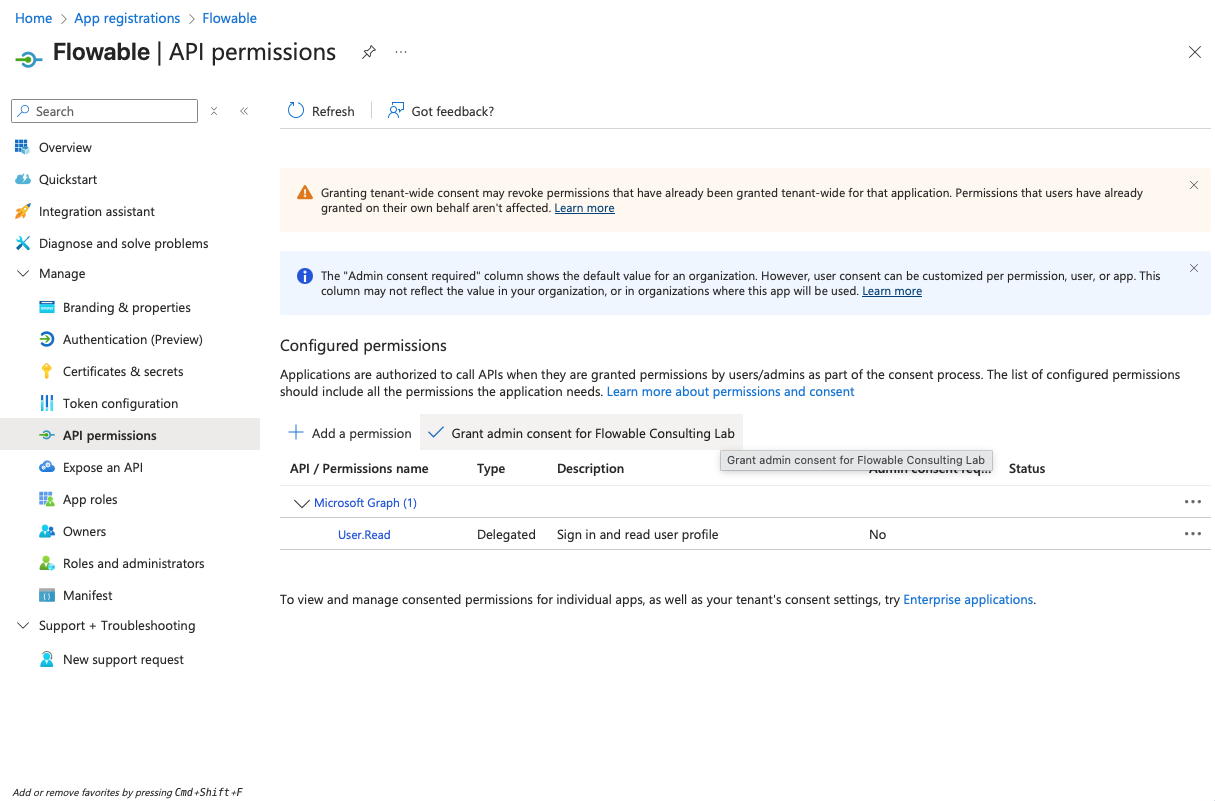Open the Manifest sidebar icon
Viewport: 1215px width, 801px height.
click(46, 595)
